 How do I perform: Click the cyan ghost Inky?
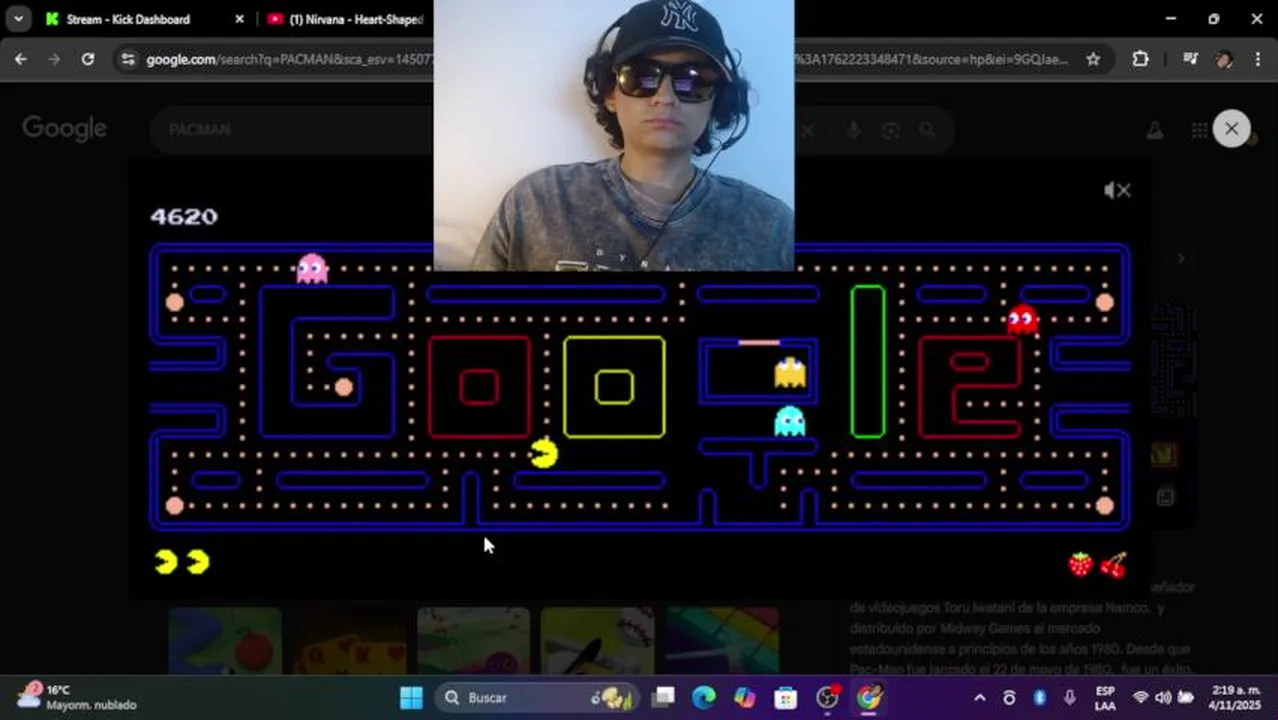[x=790, y=421]
